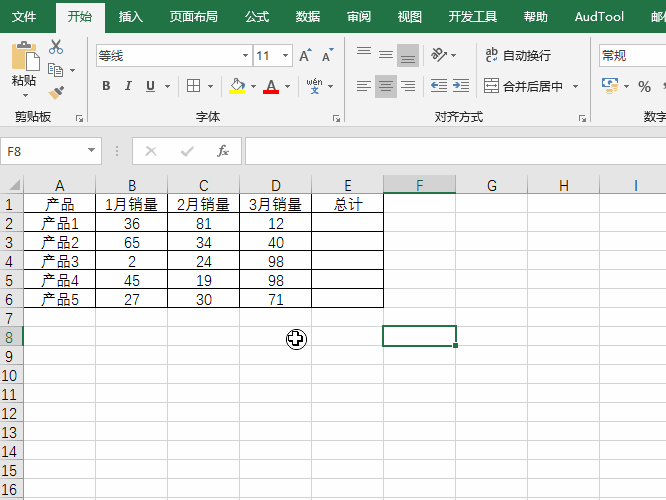Apply red font color A
The width and height of the screenshot is (666, 500).
pyautogui.click(x=271, y=86)
